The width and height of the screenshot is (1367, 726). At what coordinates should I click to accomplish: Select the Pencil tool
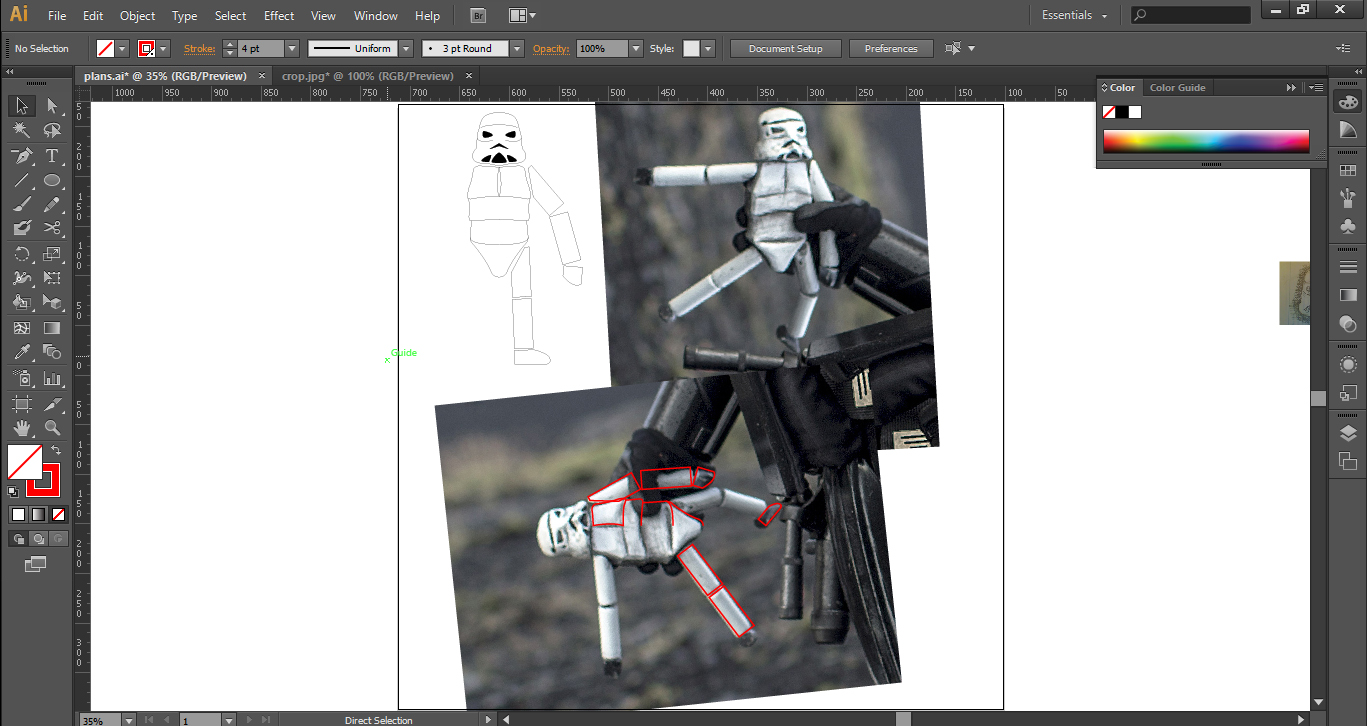(52, 205)
